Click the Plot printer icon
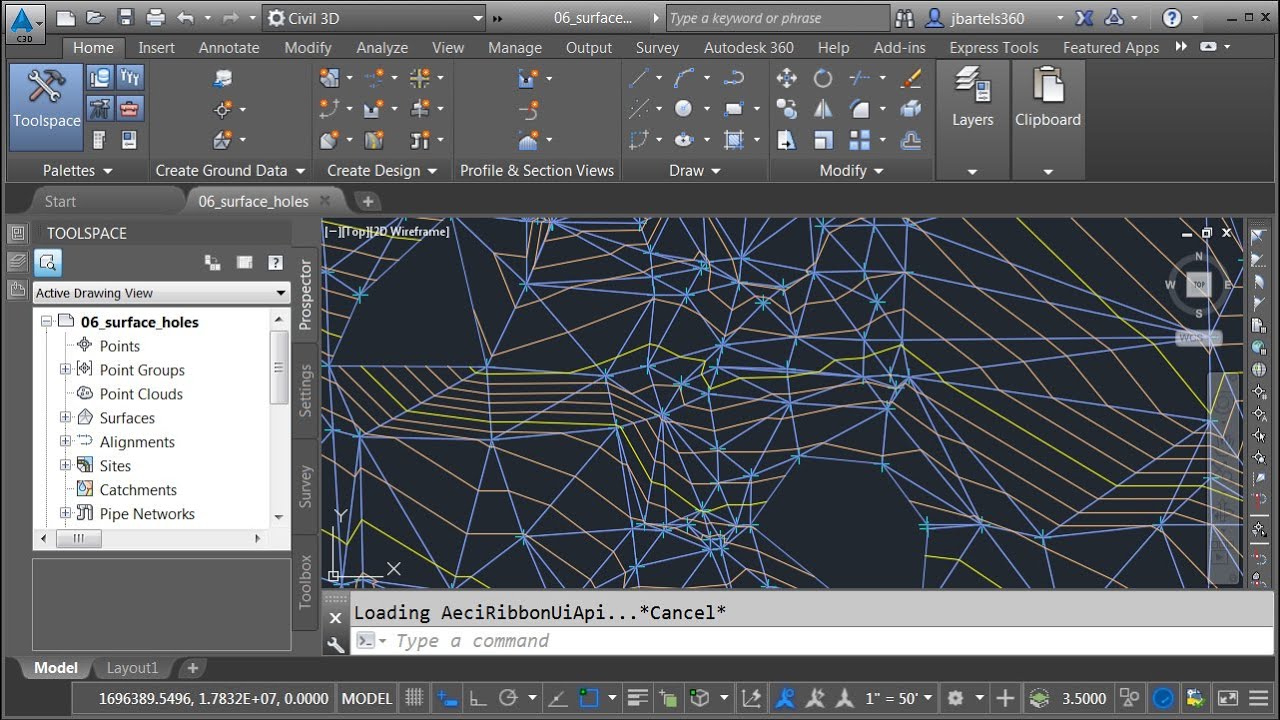The image size is (1280, 720). point(155,18)
